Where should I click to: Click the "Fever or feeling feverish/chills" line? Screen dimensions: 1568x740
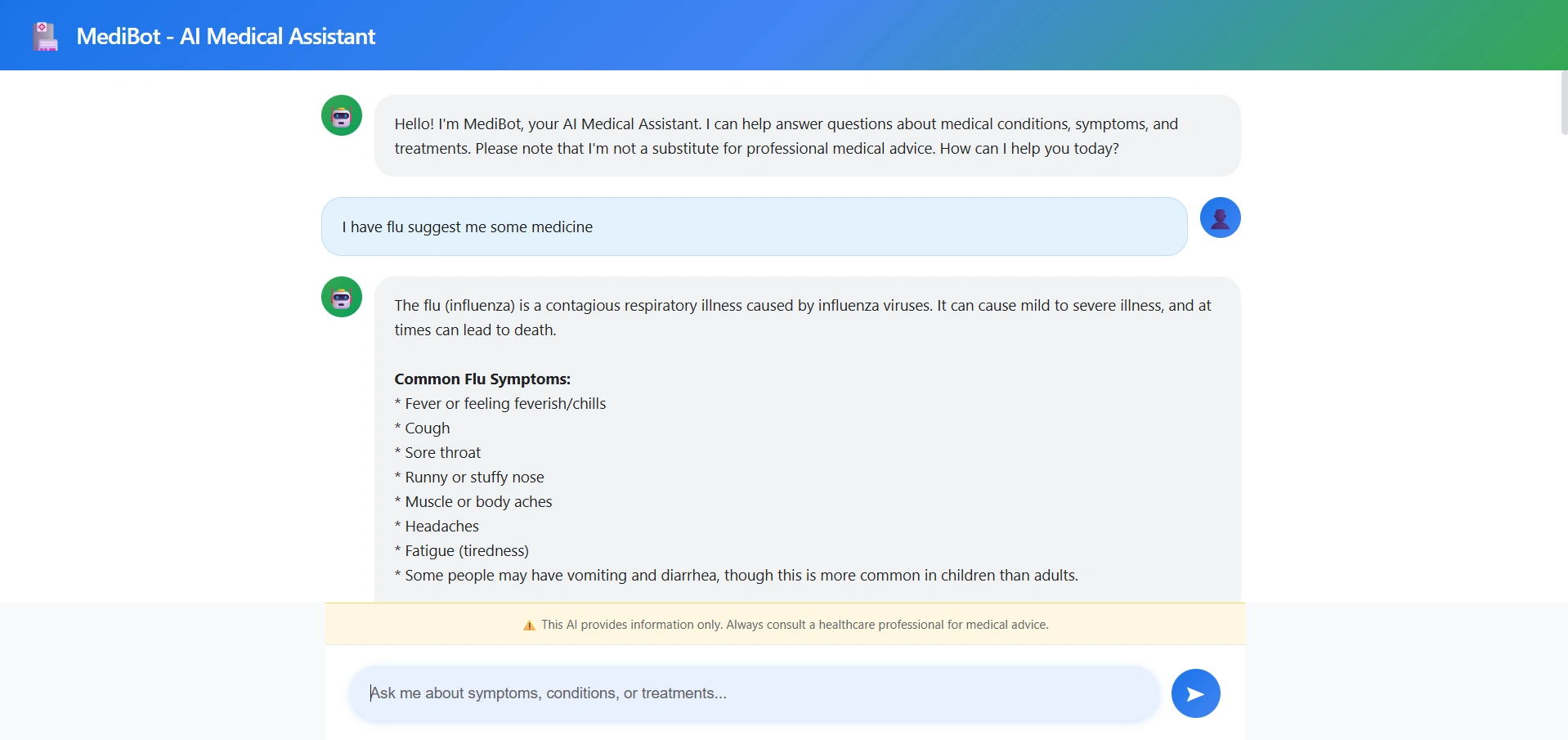[x=504, y=404]
